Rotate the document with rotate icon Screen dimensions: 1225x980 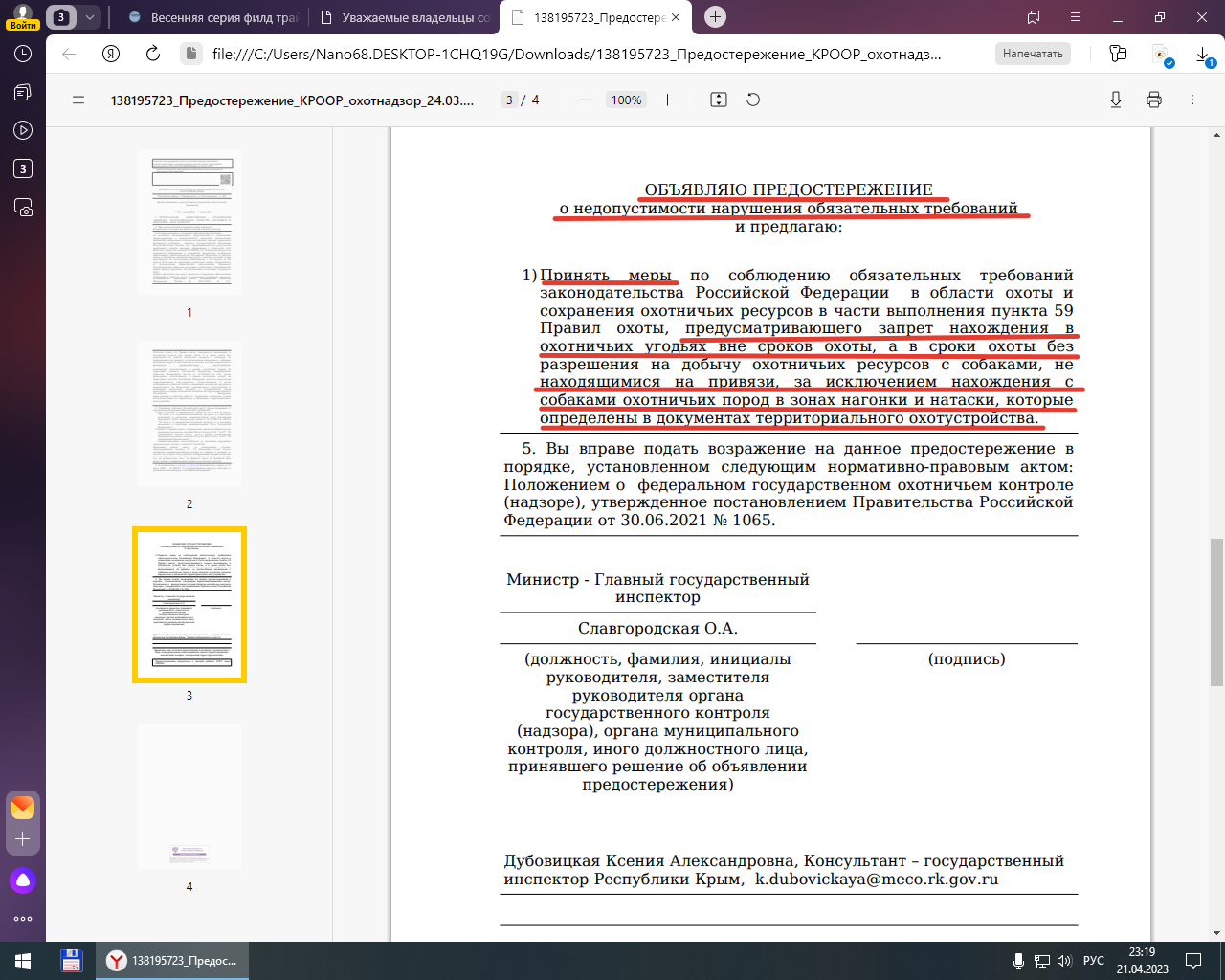click(753, 100)
